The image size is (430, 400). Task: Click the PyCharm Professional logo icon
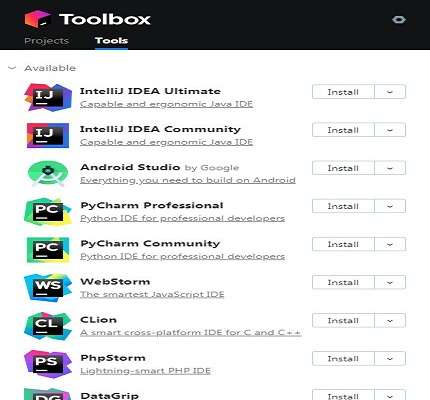[x=48, y=212]
